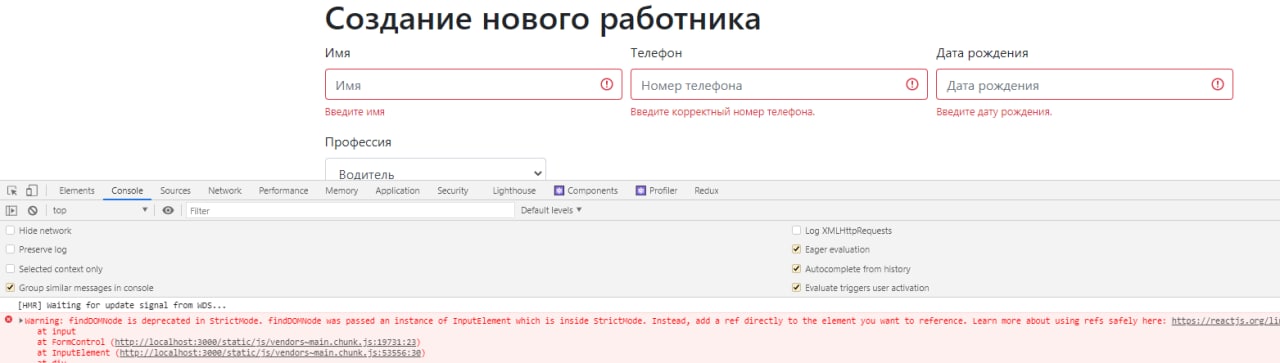Click the 'at input' stack trace line
Screen dimensions: 1280x363
(56, 331)
